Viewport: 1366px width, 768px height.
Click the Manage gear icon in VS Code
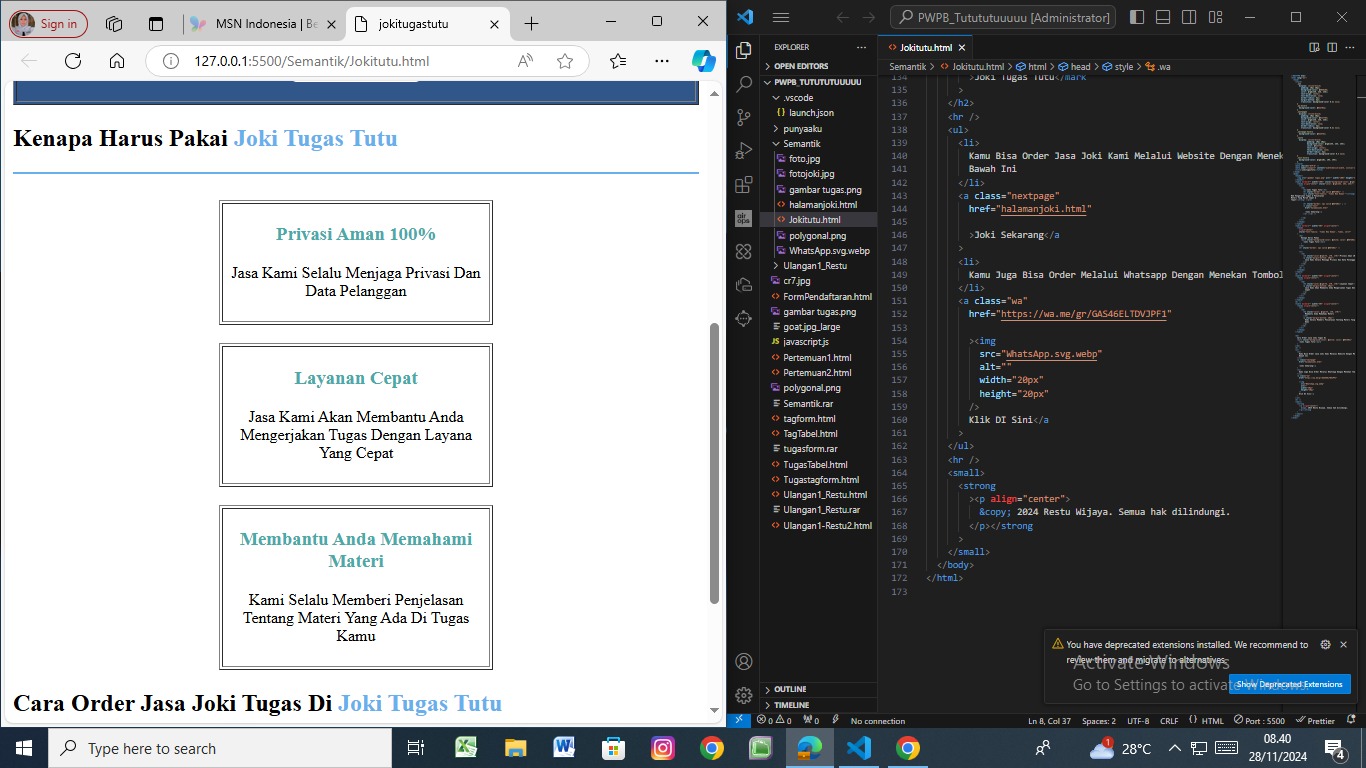click(743, 695)
